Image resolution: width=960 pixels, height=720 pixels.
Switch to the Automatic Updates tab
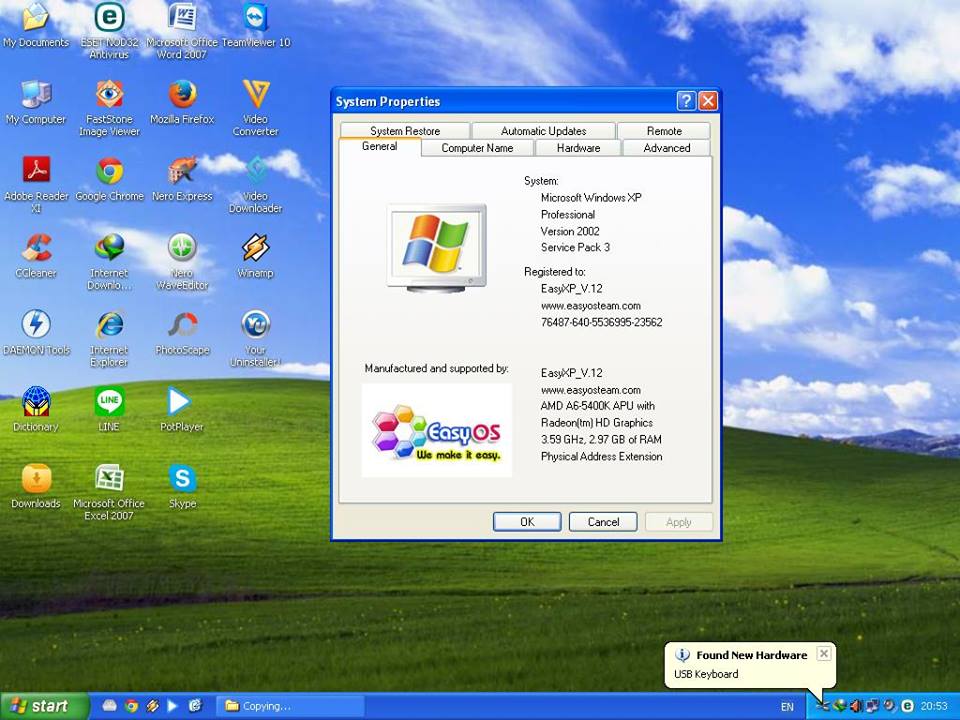coord(543,130)
